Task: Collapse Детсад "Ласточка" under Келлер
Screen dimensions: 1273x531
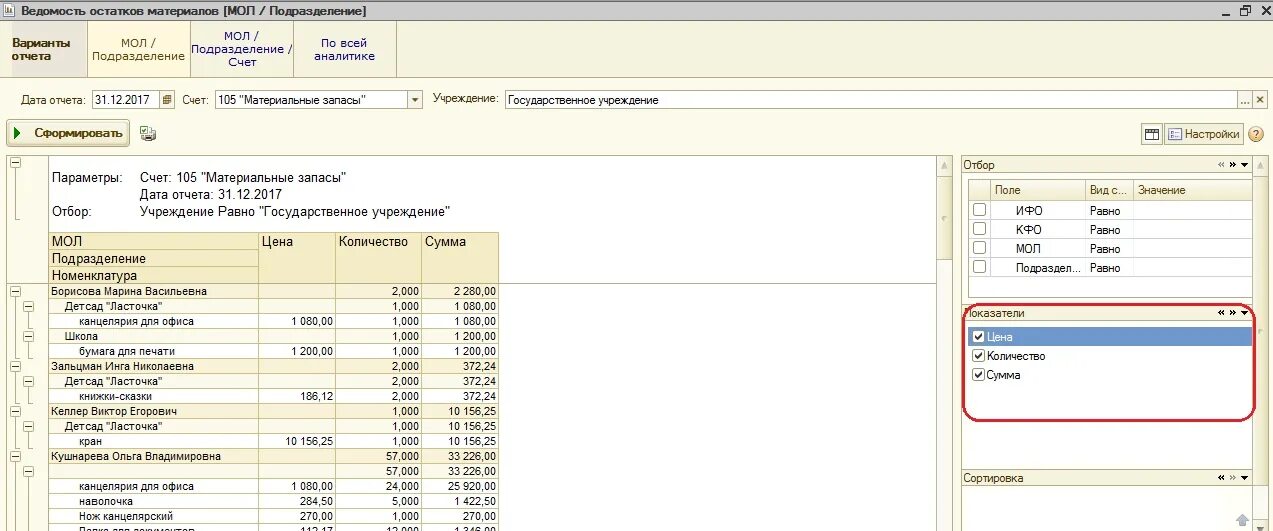Action: [28, 426]
